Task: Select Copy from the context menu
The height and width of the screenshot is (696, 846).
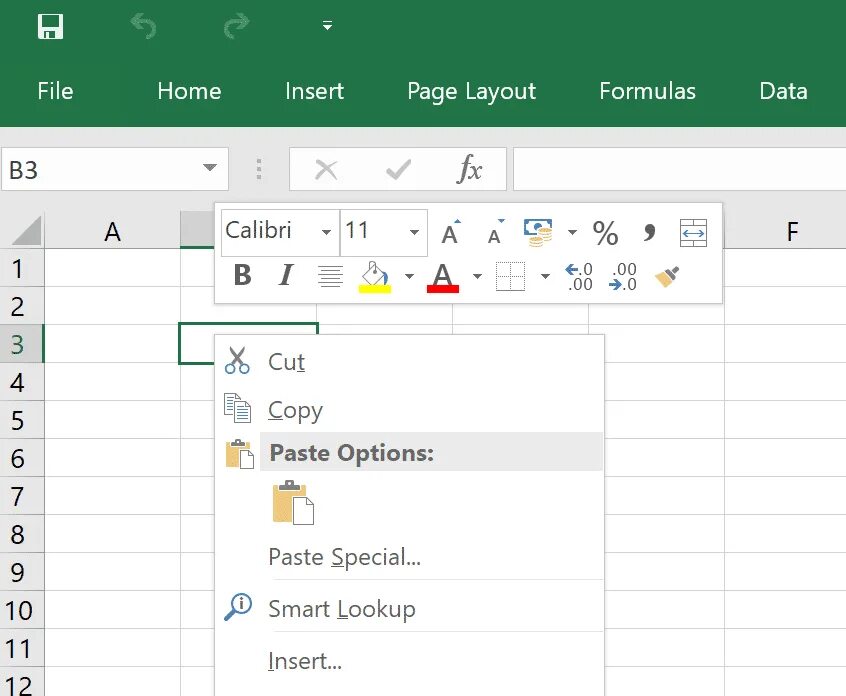Action: pyautogui.click(x=295, y=410)
